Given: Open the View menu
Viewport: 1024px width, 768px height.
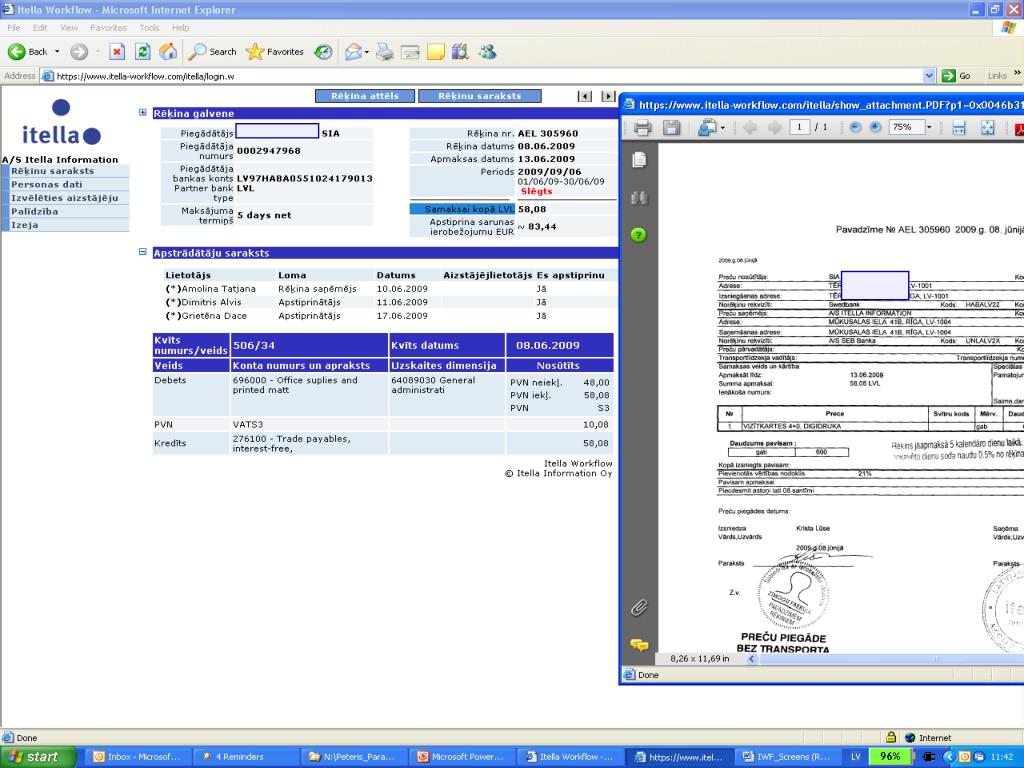Looking at the screenshot, I should click(x=69, y=27).
